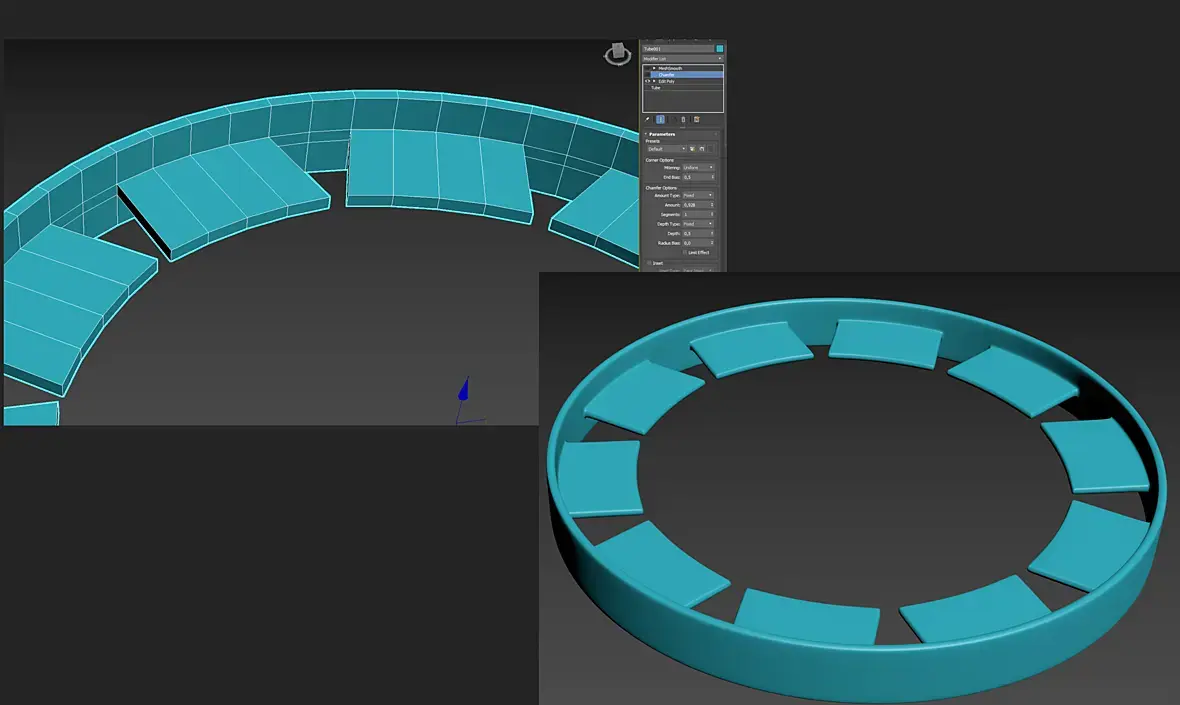Open the Modifier List dropdown
The image size is (1180, 705).
[683, 59]
